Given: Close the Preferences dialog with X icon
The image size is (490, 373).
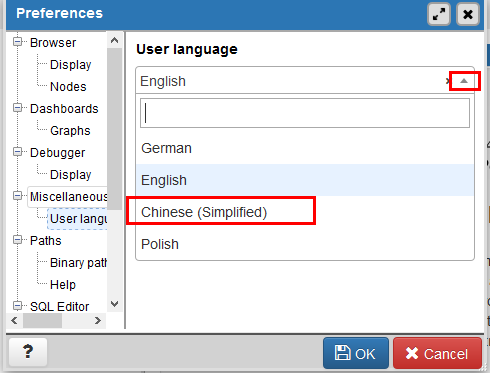Looking at the screenshot, I should tap(468, 14).
